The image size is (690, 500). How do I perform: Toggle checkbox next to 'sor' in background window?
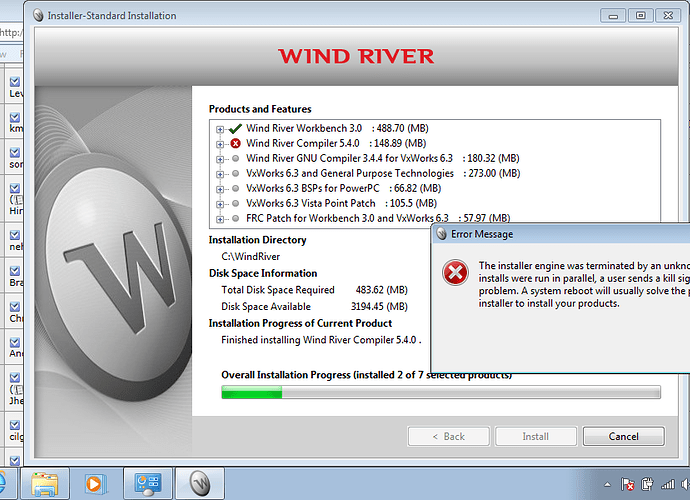[x=15, y=153]
